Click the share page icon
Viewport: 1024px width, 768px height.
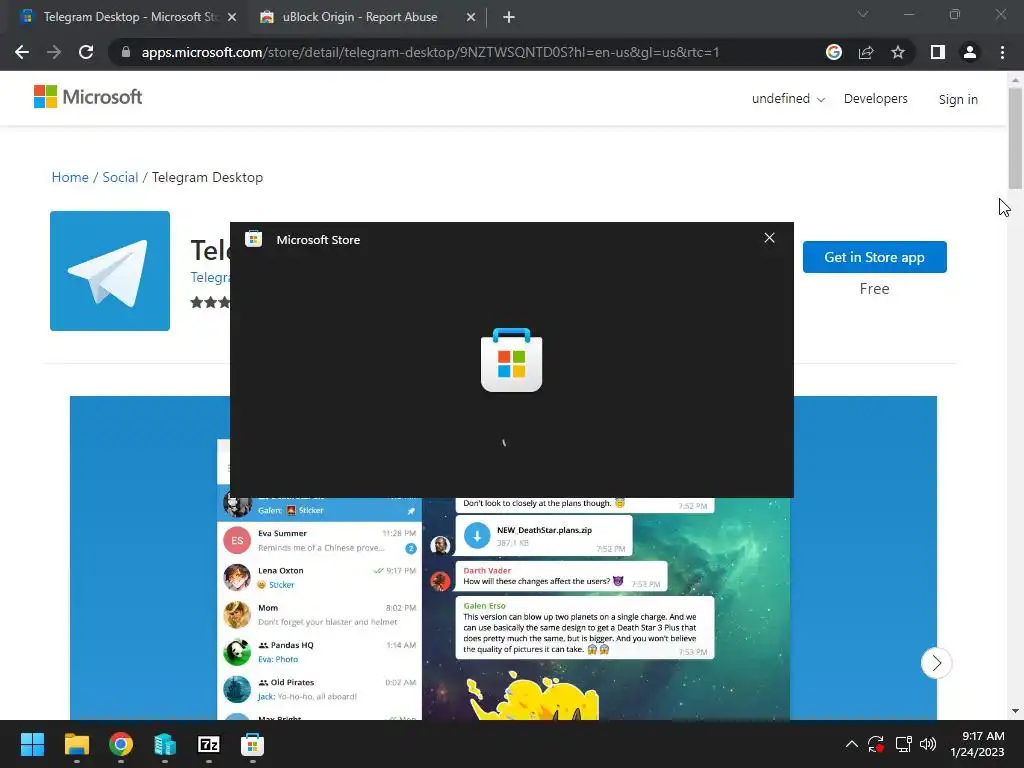[866, 52]
